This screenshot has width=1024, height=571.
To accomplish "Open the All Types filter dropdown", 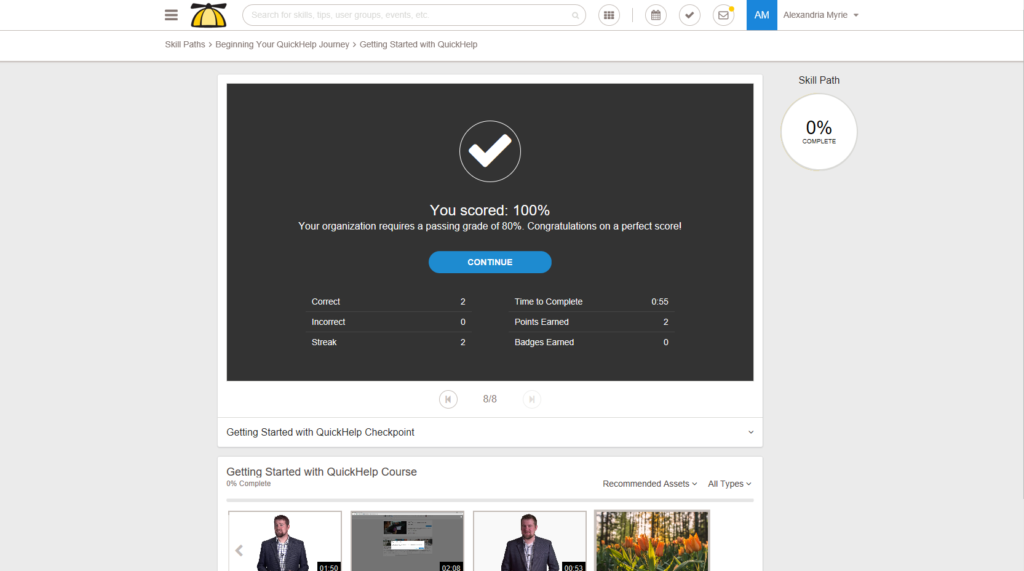I will 729,484.
